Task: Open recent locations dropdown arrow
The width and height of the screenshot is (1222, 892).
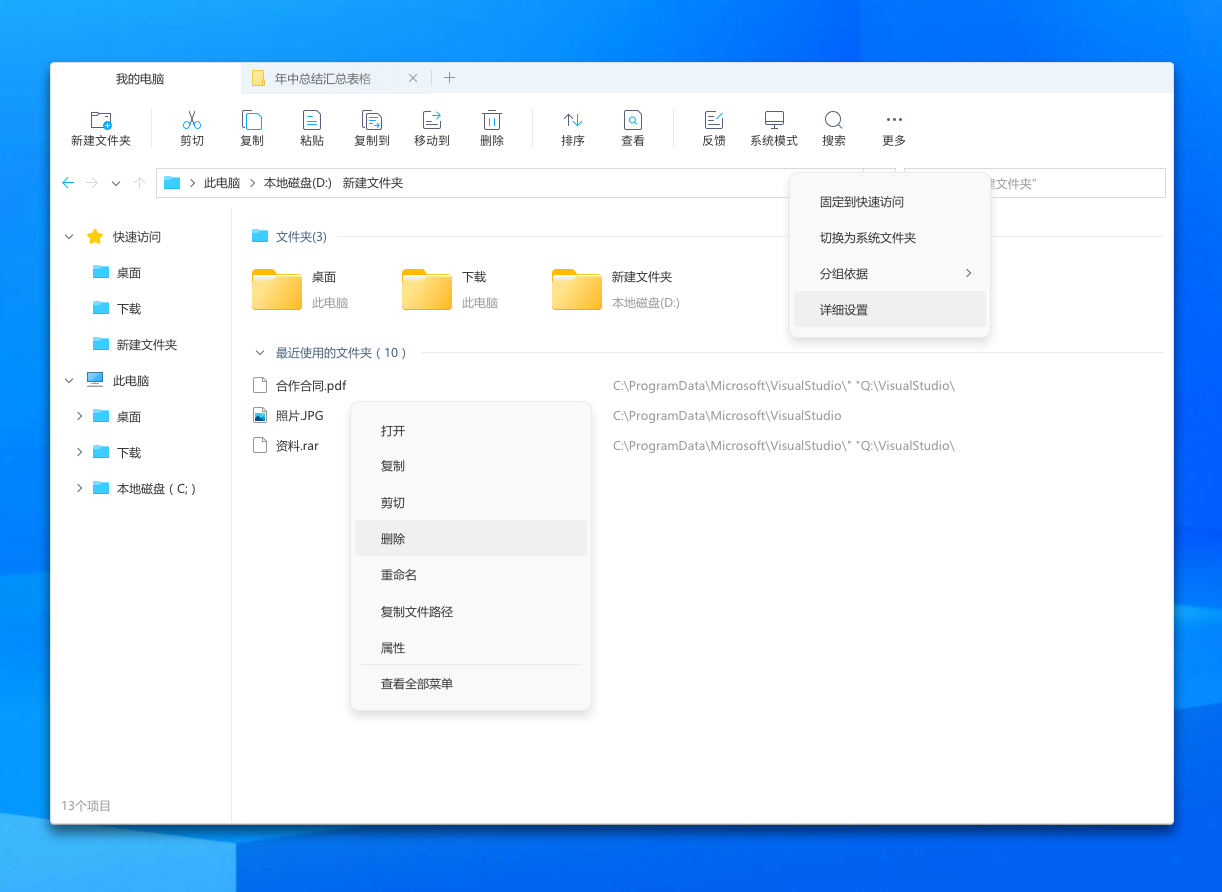Action: pyautogui.click(x=116, y=183)
